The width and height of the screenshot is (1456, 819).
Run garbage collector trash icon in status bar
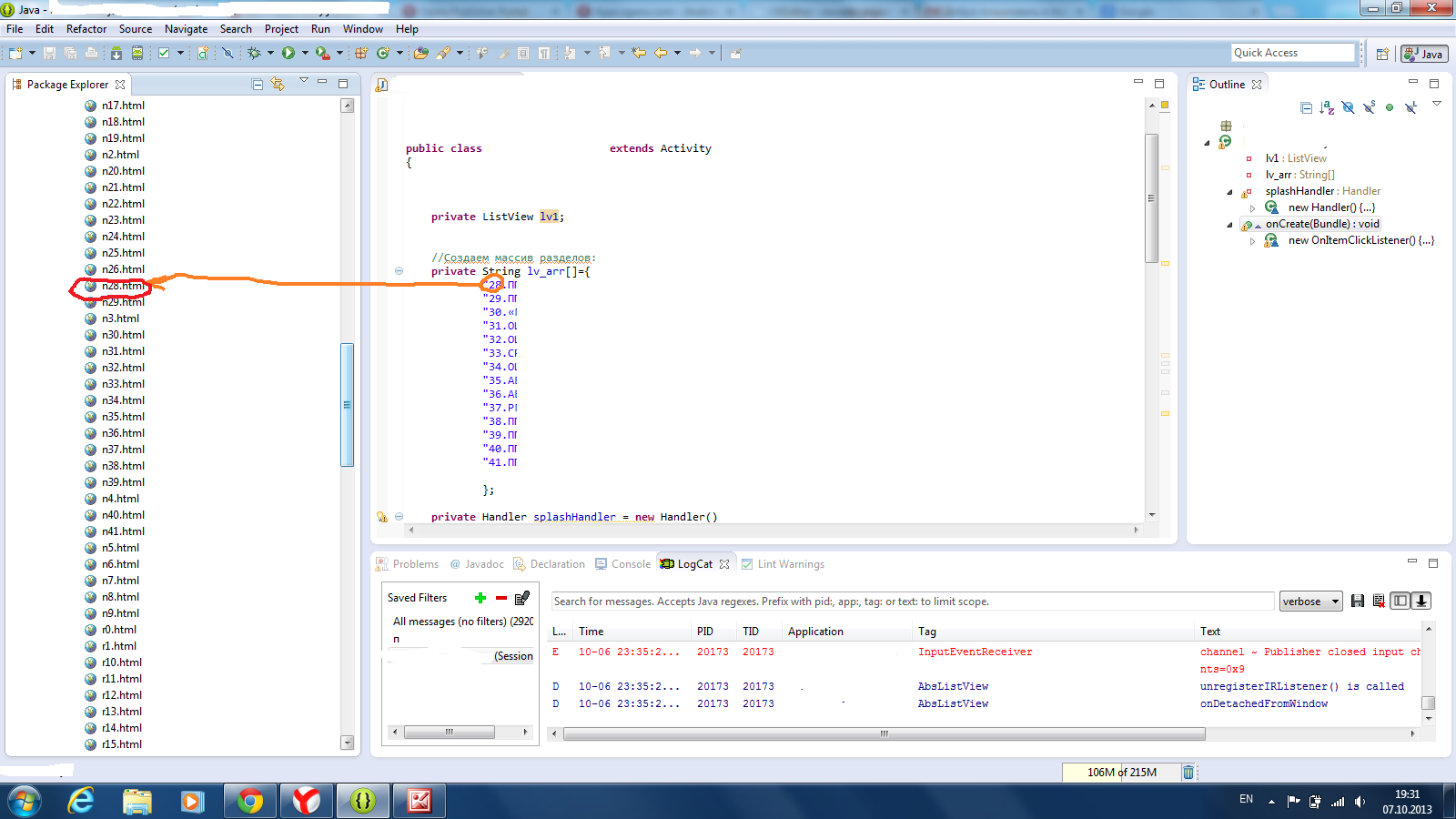(x=1188, y=773)
